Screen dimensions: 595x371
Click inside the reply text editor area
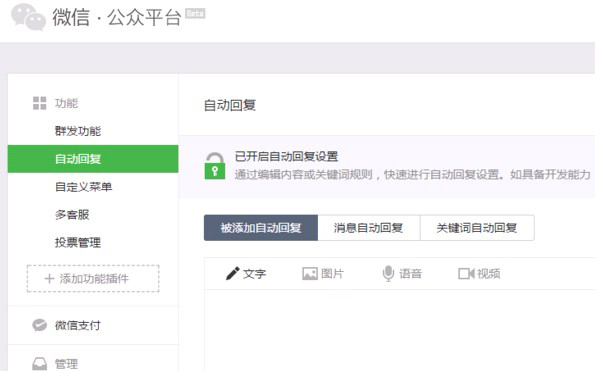[x=400, y=330]
